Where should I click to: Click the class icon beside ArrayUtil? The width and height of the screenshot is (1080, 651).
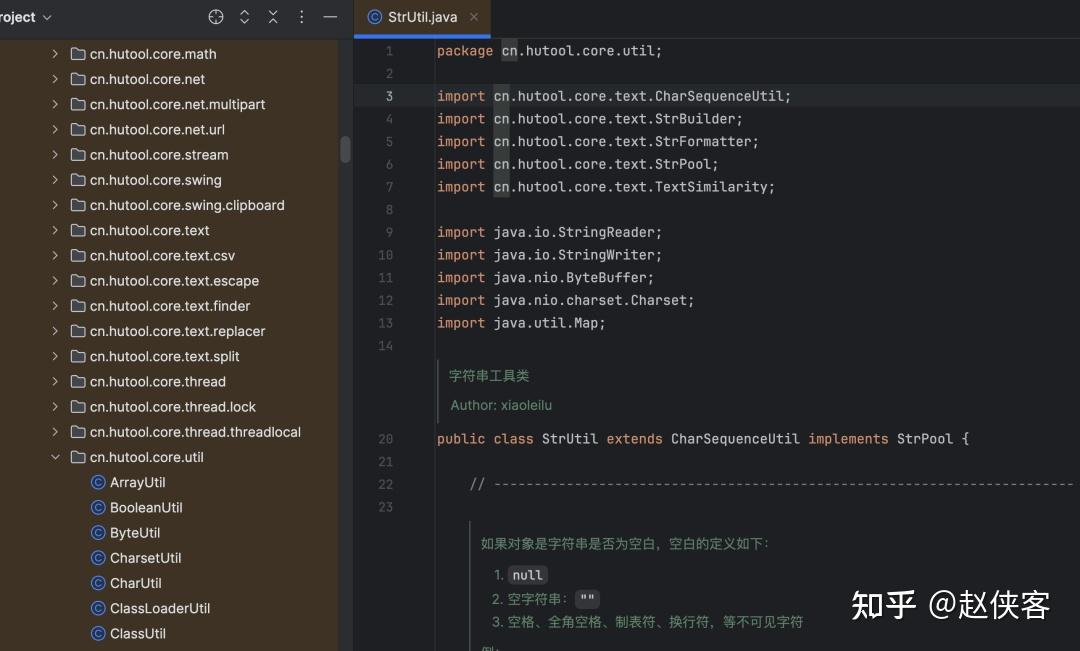pyautogui.click(x=98, y=482)
